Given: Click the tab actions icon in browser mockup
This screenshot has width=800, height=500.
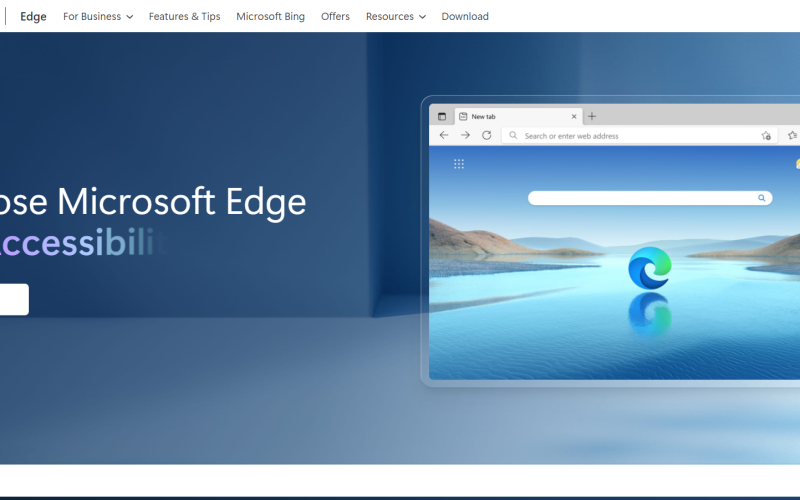Looking at the screenshot, I should pos(442,116).
